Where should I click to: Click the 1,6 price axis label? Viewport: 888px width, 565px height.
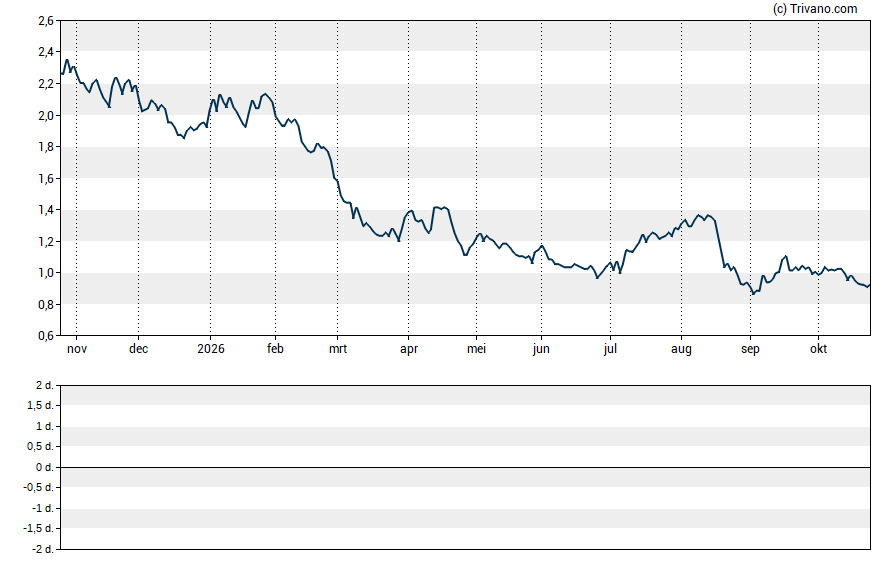pyautogui.click(x=46, y=178)
